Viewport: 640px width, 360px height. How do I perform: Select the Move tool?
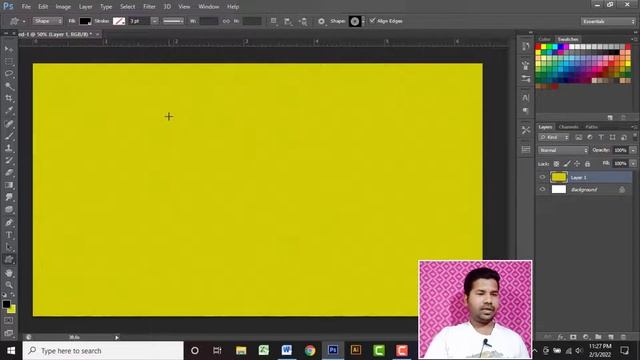click(x=9, y=49)
